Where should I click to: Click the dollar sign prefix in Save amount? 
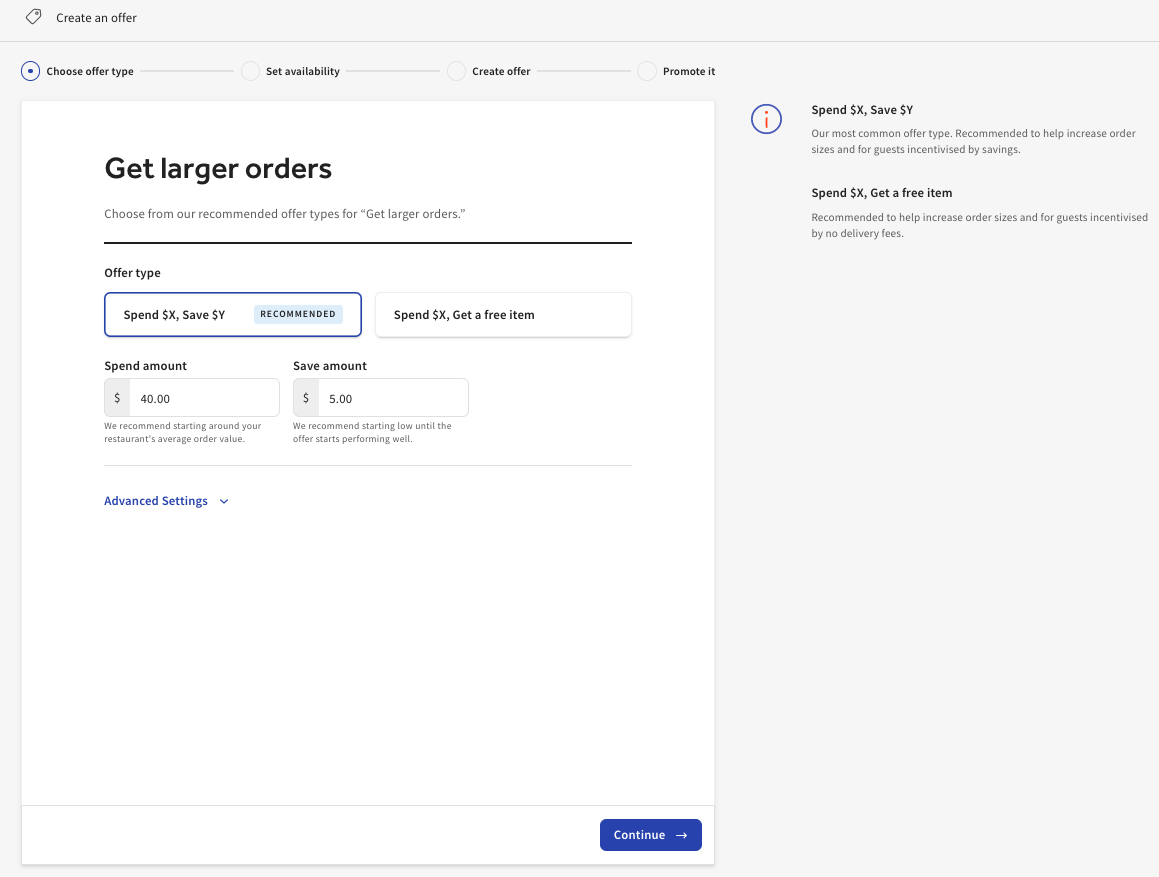pyautogui.click(x=305, y=397)
